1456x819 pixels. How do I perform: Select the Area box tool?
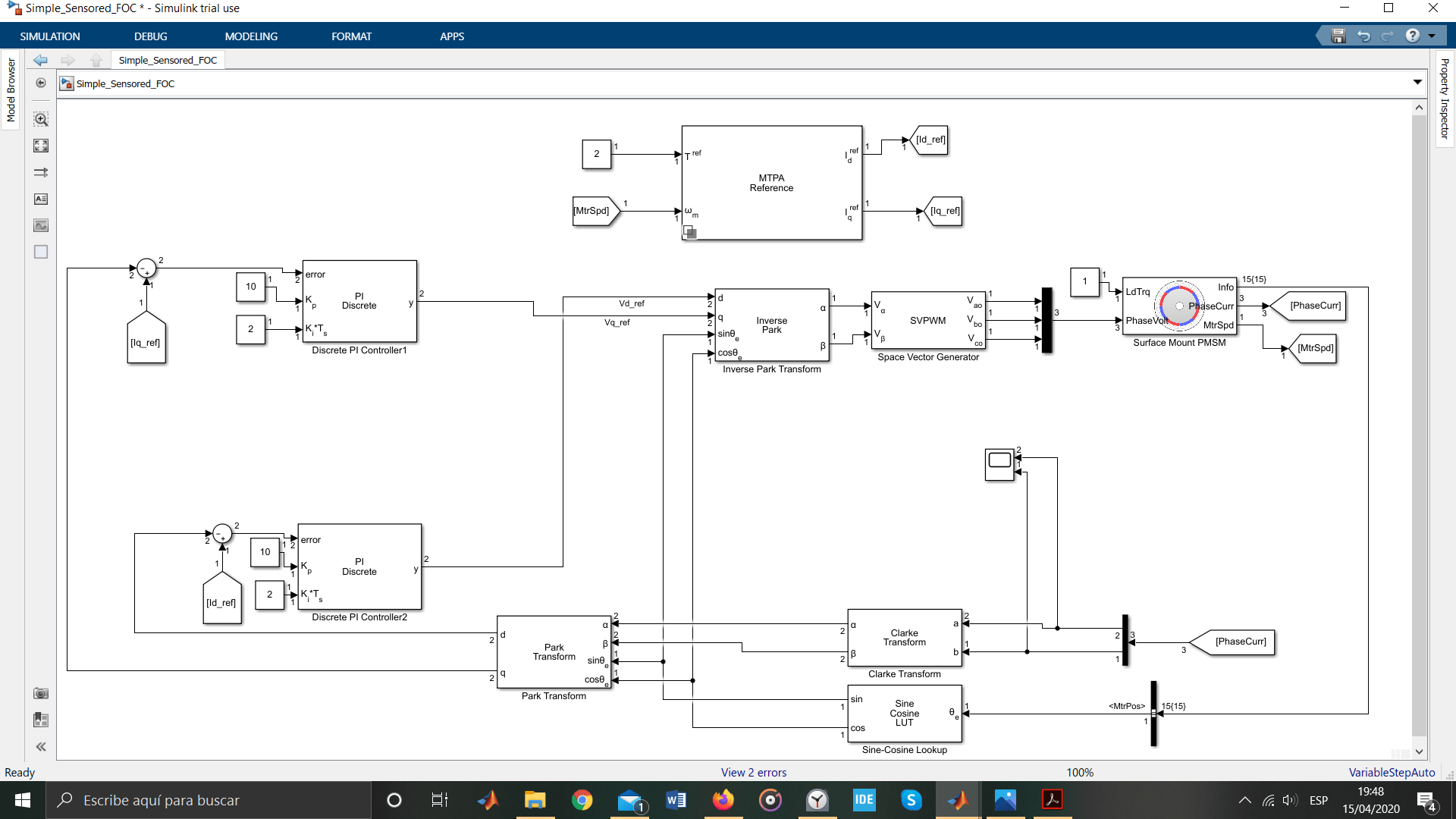click(x=41, y=252)
